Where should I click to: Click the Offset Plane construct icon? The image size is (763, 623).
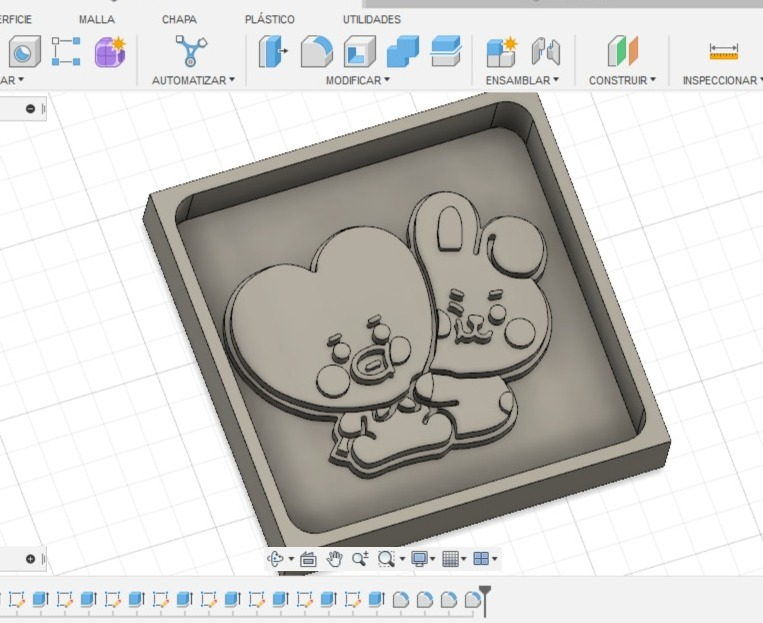[x=622, y=51]
